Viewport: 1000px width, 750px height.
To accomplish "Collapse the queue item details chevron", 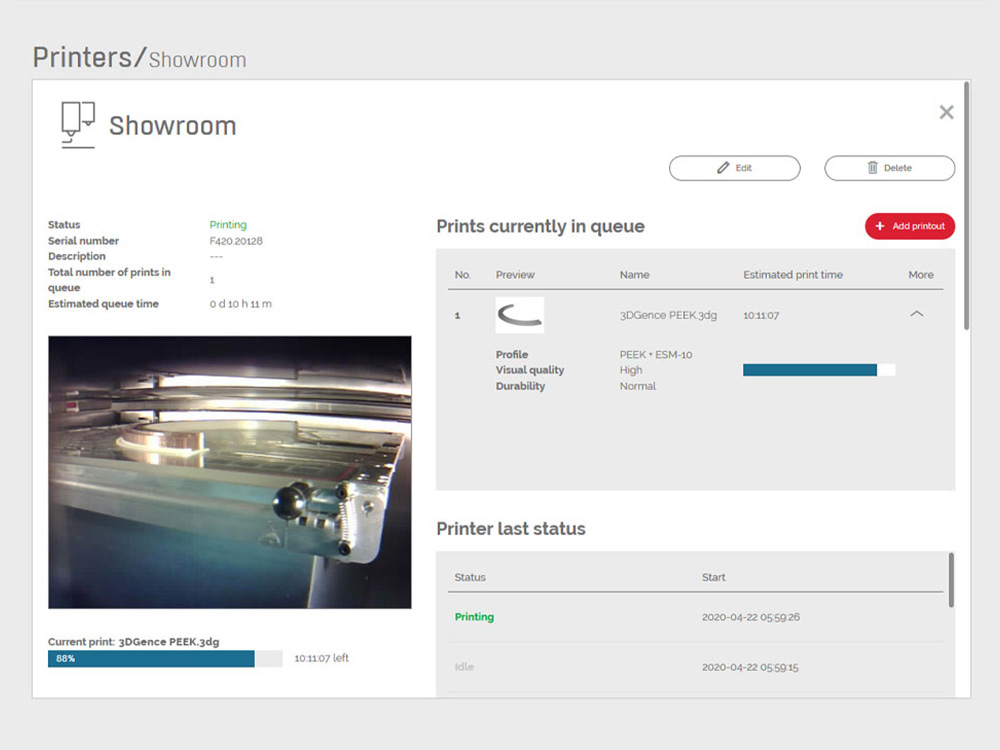I will tap(916, 315).
